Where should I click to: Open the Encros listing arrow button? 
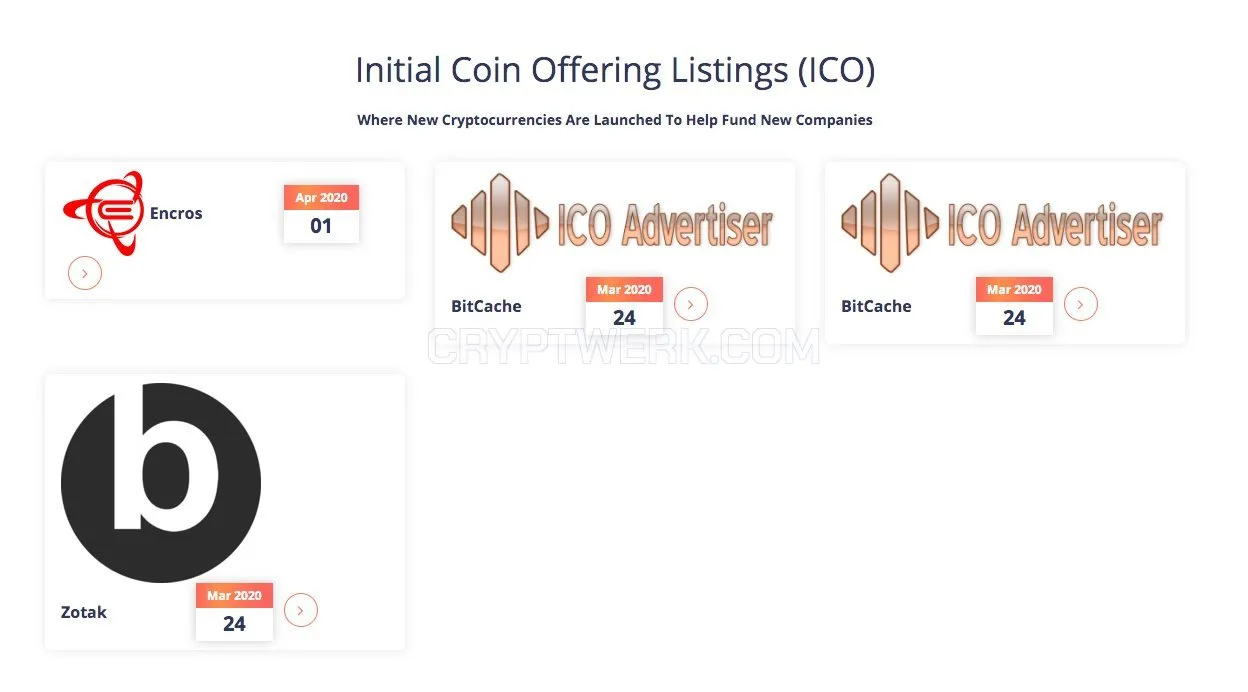(x=85, y=273)
